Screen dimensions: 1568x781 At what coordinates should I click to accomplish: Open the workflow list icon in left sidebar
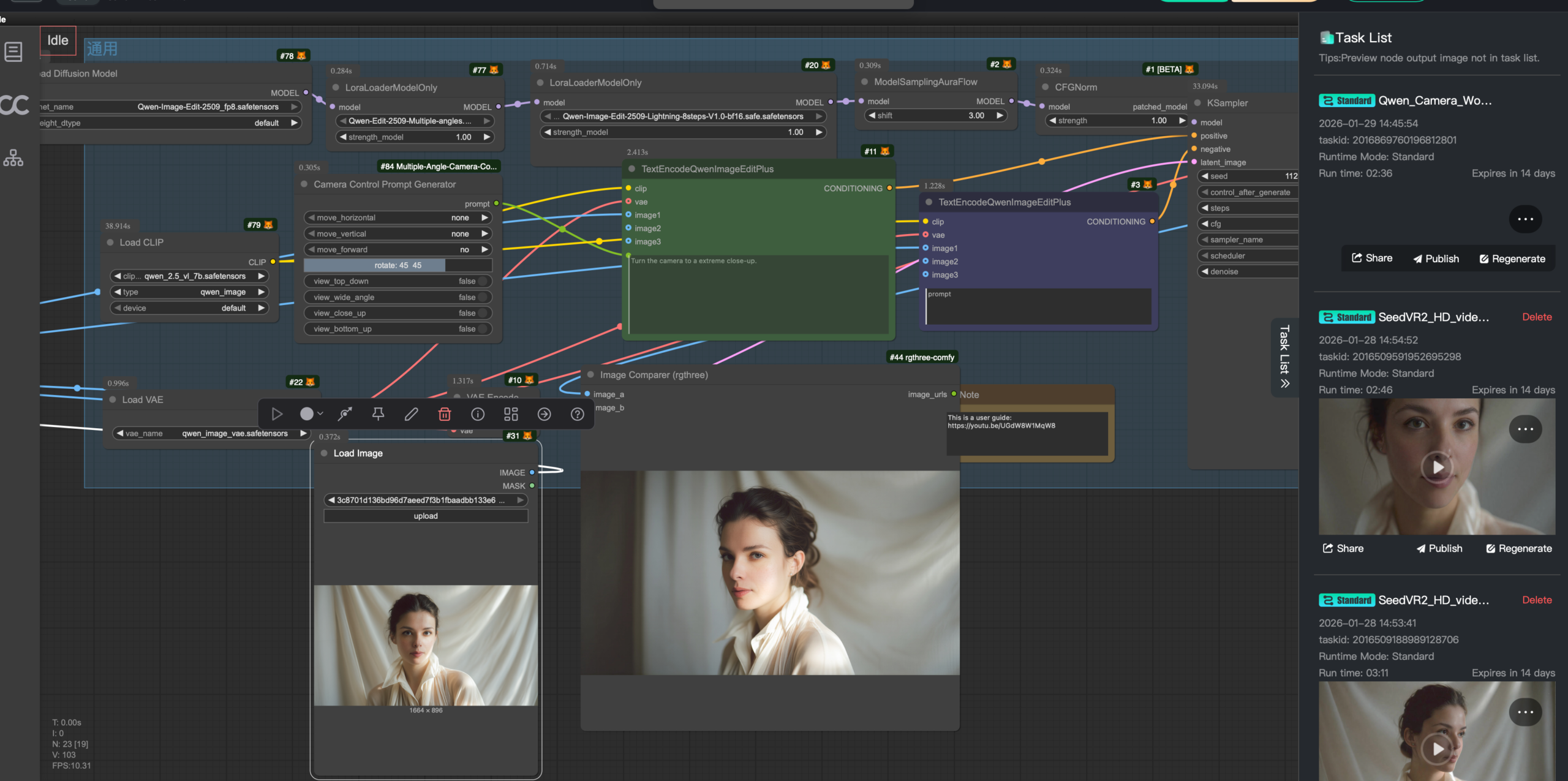(13, 51)
